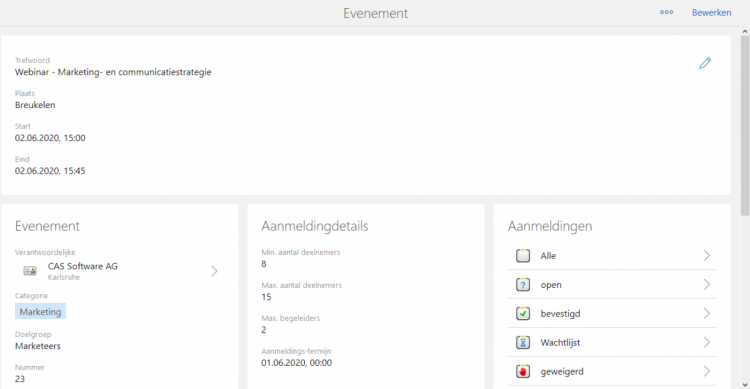Click the pencil edit icon

coord(705,63)
